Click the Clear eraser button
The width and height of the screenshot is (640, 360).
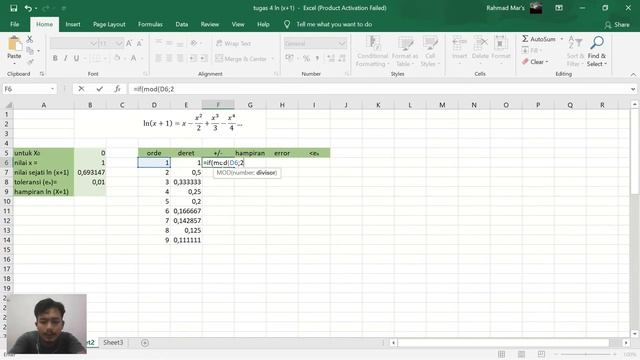535,62
